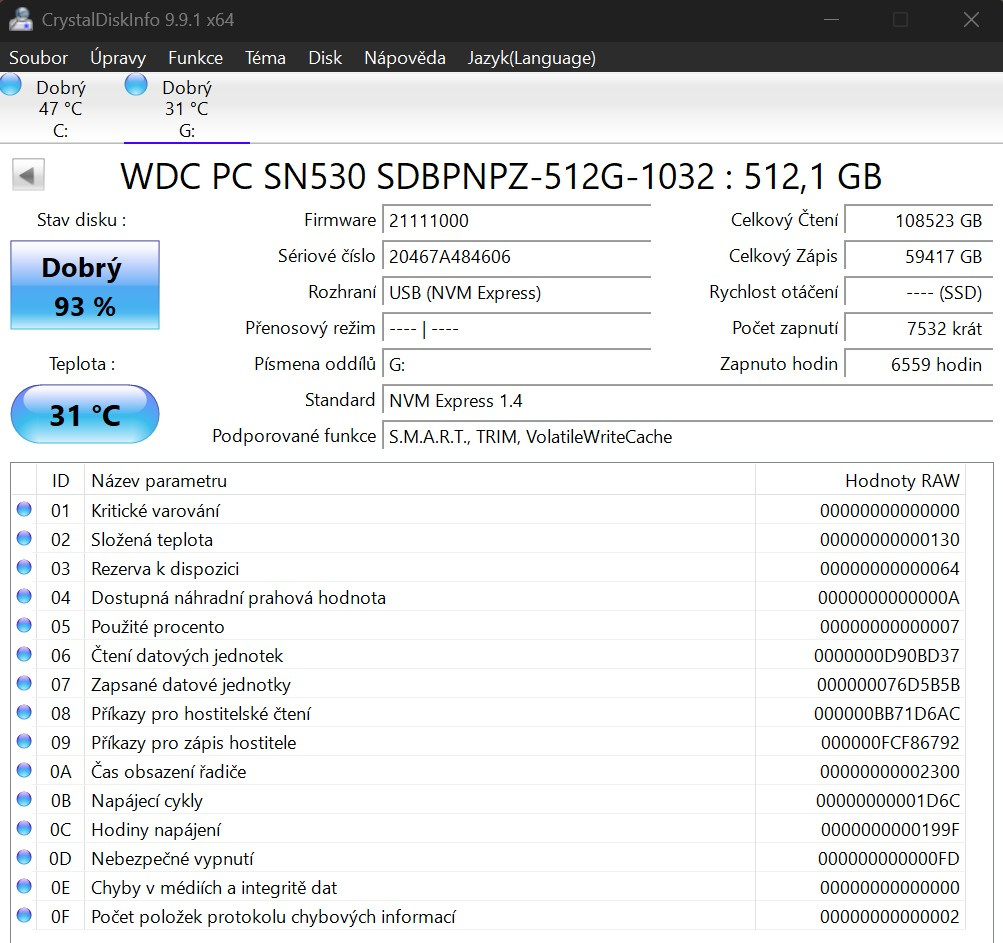Click the Firmware field 21111000
1003x943 pixels.
pos(516,221)
